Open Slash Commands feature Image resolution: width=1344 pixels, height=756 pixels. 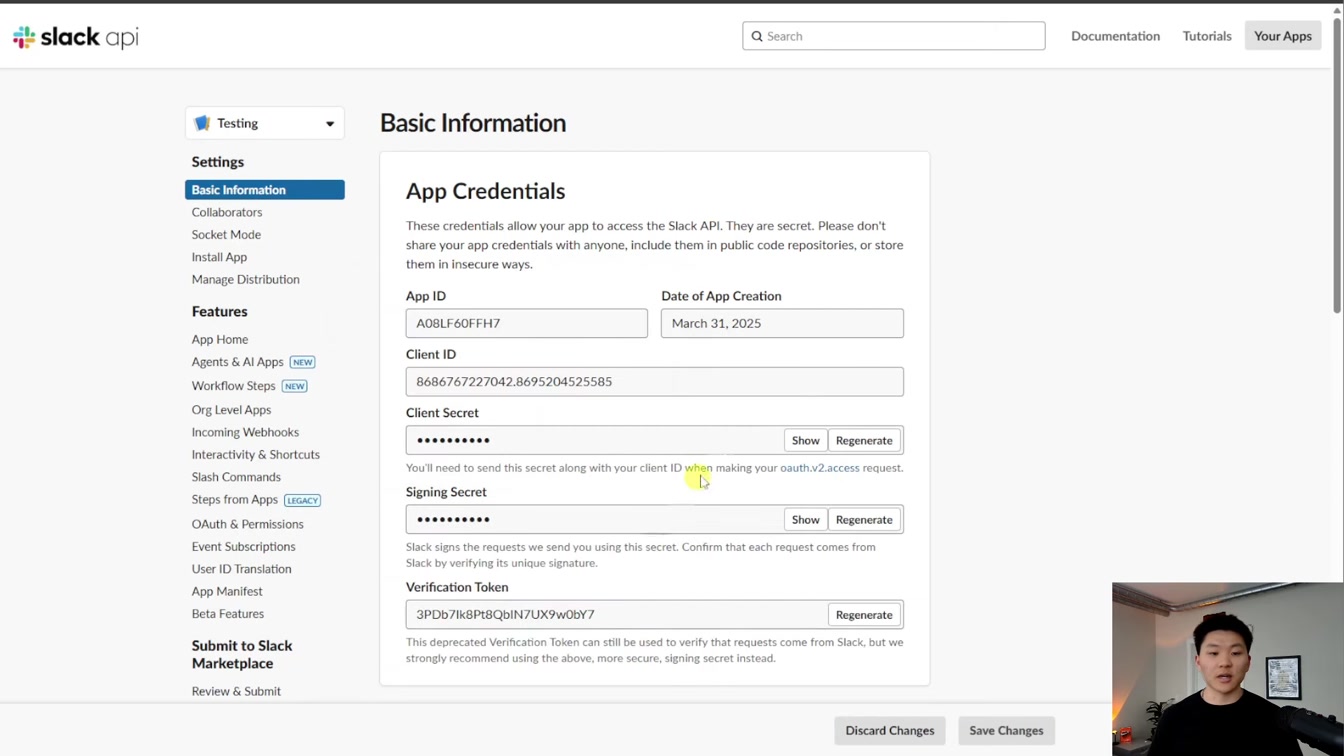click(236, 477)
